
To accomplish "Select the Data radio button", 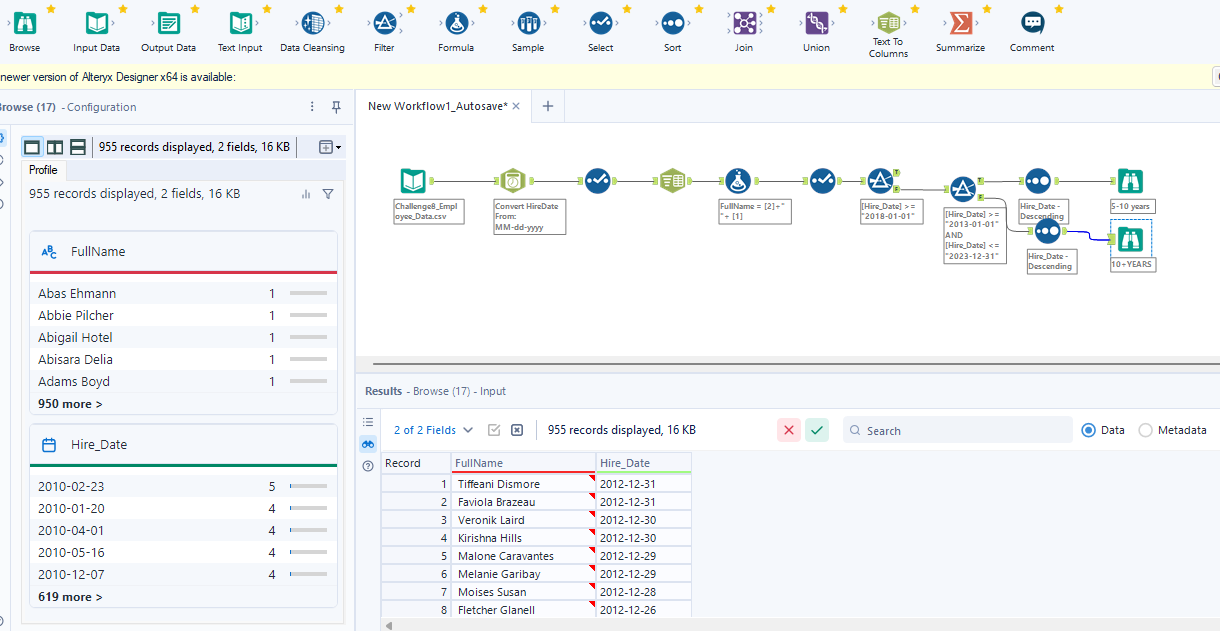I will click(1089, 430).
